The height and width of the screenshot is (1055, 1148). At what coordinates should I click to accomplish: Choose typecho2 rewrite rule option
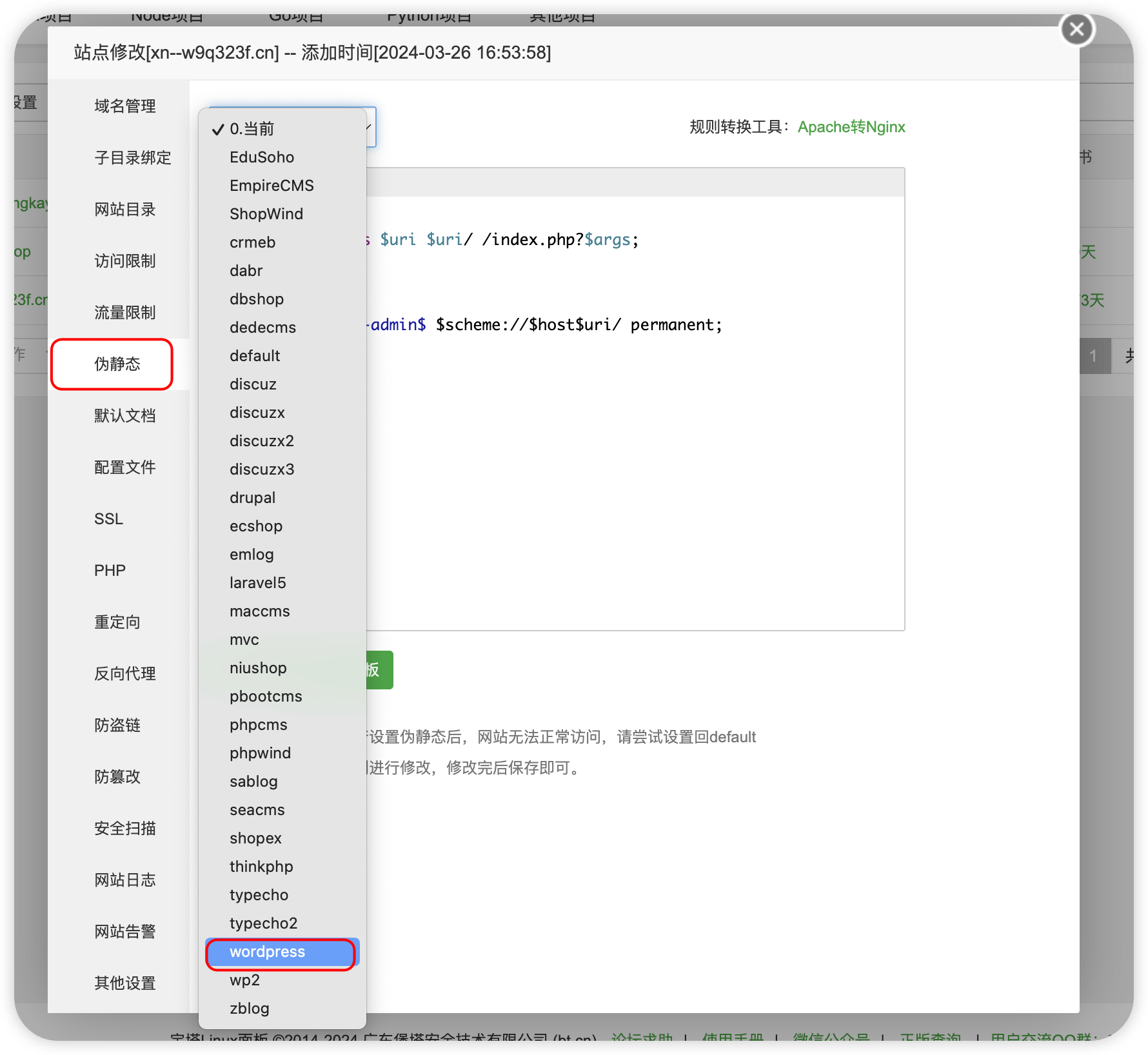pos(263,923)
